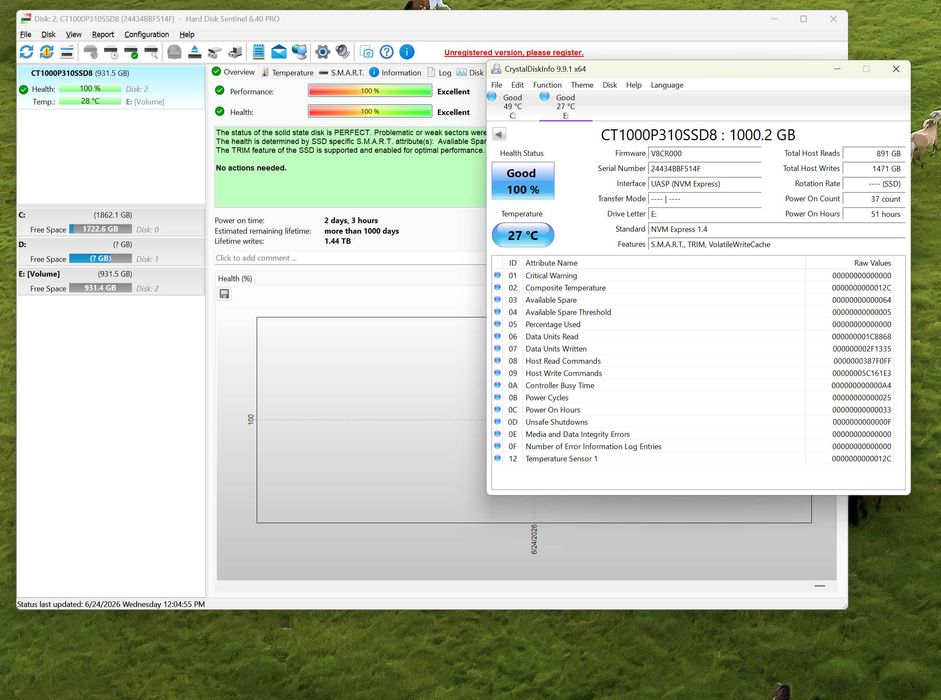Image resolution: width=941 pixels, height=700 pixels.
Task: Click the back arrow in CrystalDiskInfo
Action: coord(499,134)
